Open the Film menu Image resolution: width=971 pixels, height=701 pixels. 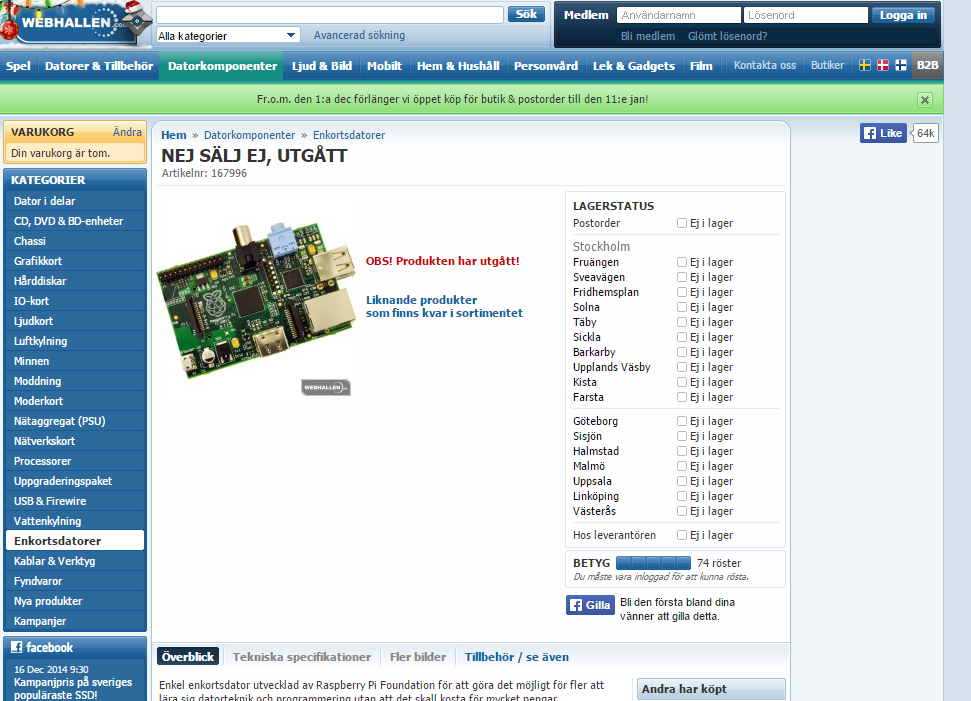[x=701, y=66]
